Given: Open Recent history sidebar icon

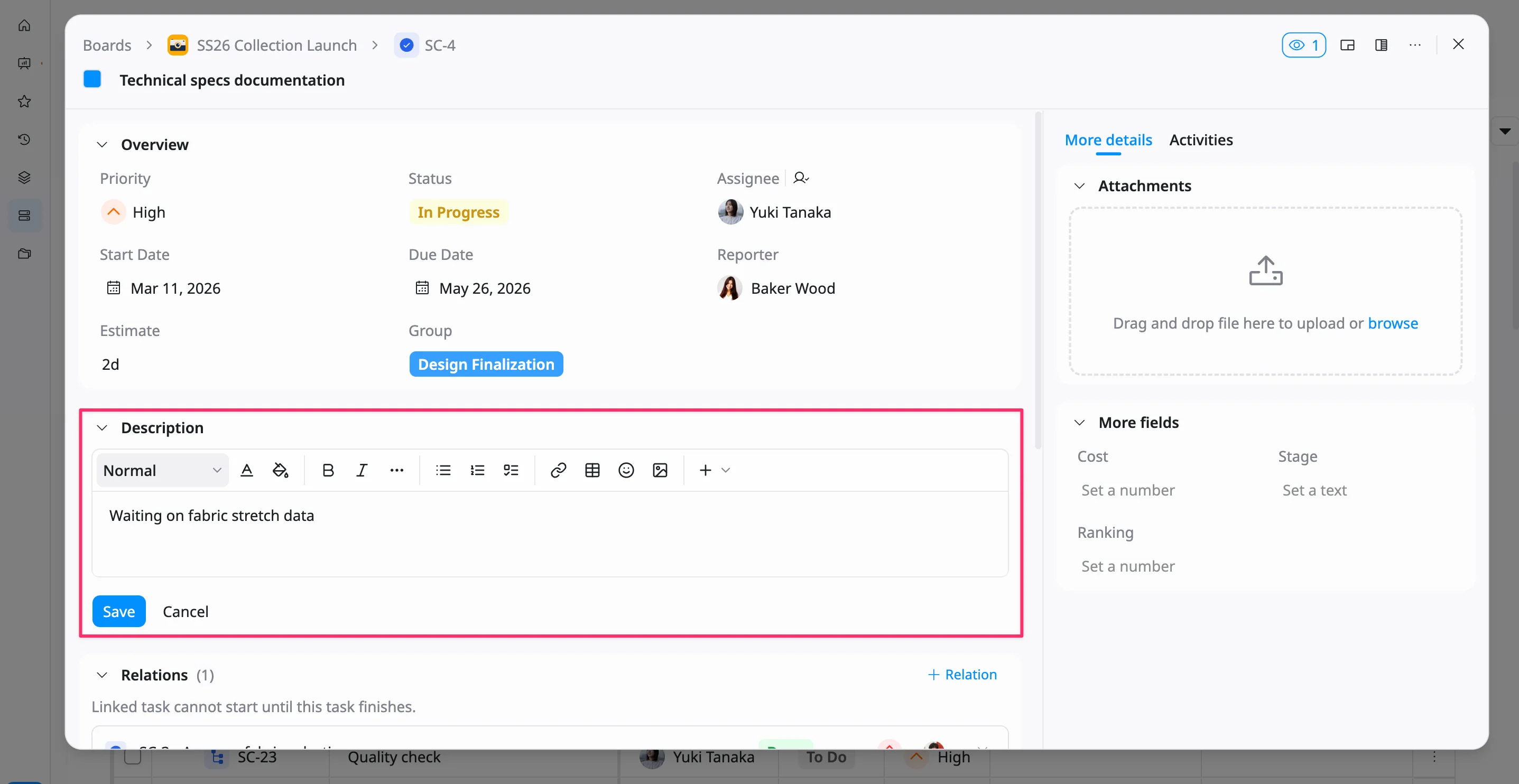Looking at the screenshot, I should point(24,139).
